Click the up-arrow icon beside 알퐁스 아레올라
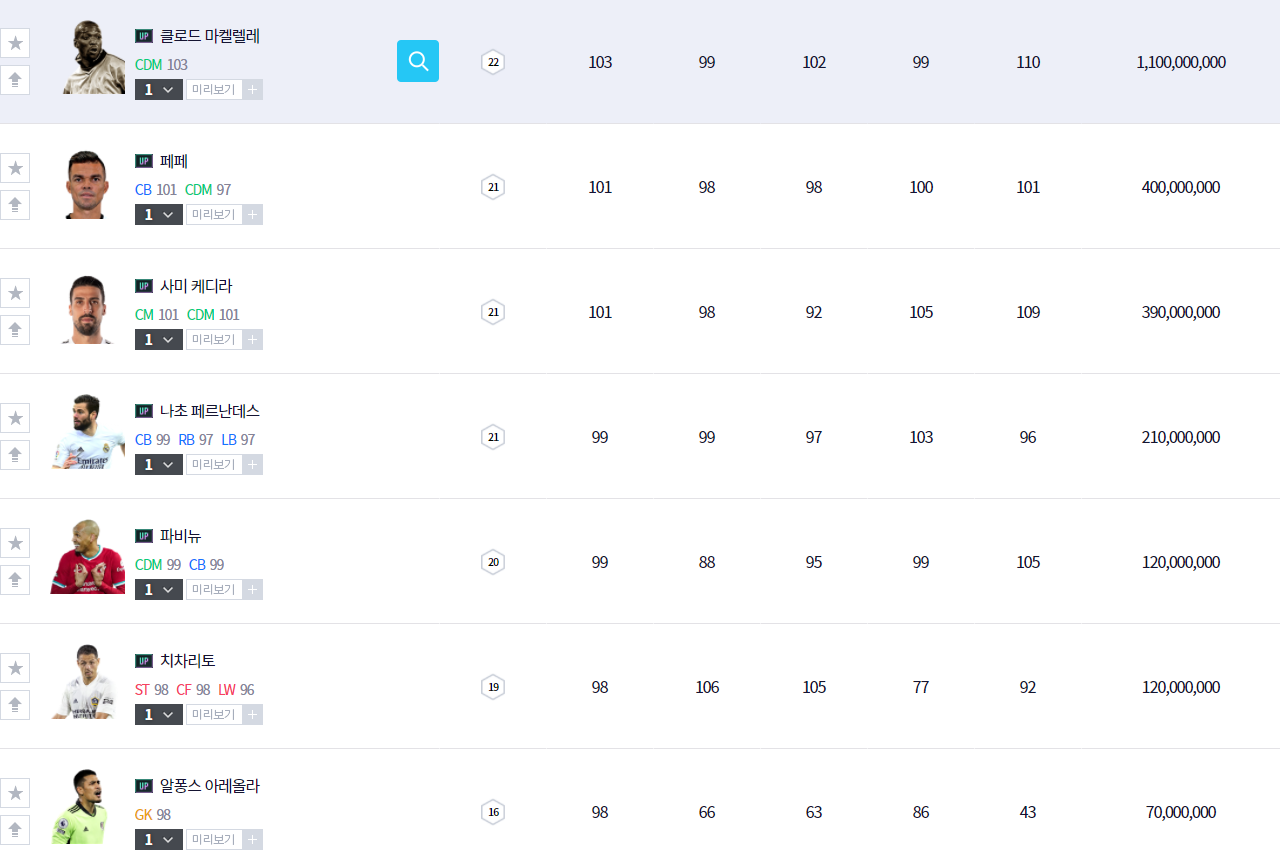Viewport: 1284px width, 858px height. (15, 830)
